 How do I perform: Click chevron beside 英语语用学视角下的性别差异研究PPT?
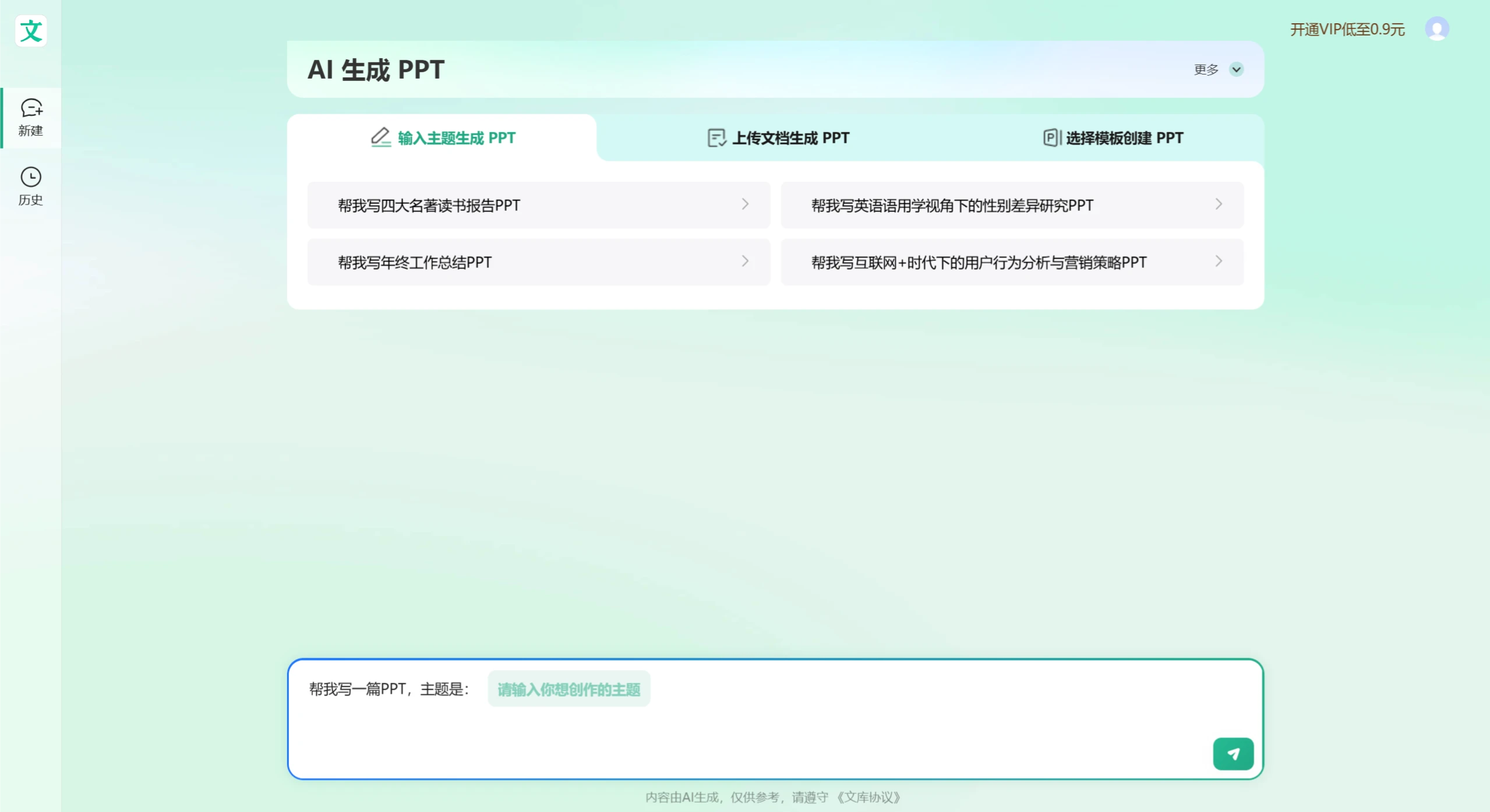pos(1219,204)
